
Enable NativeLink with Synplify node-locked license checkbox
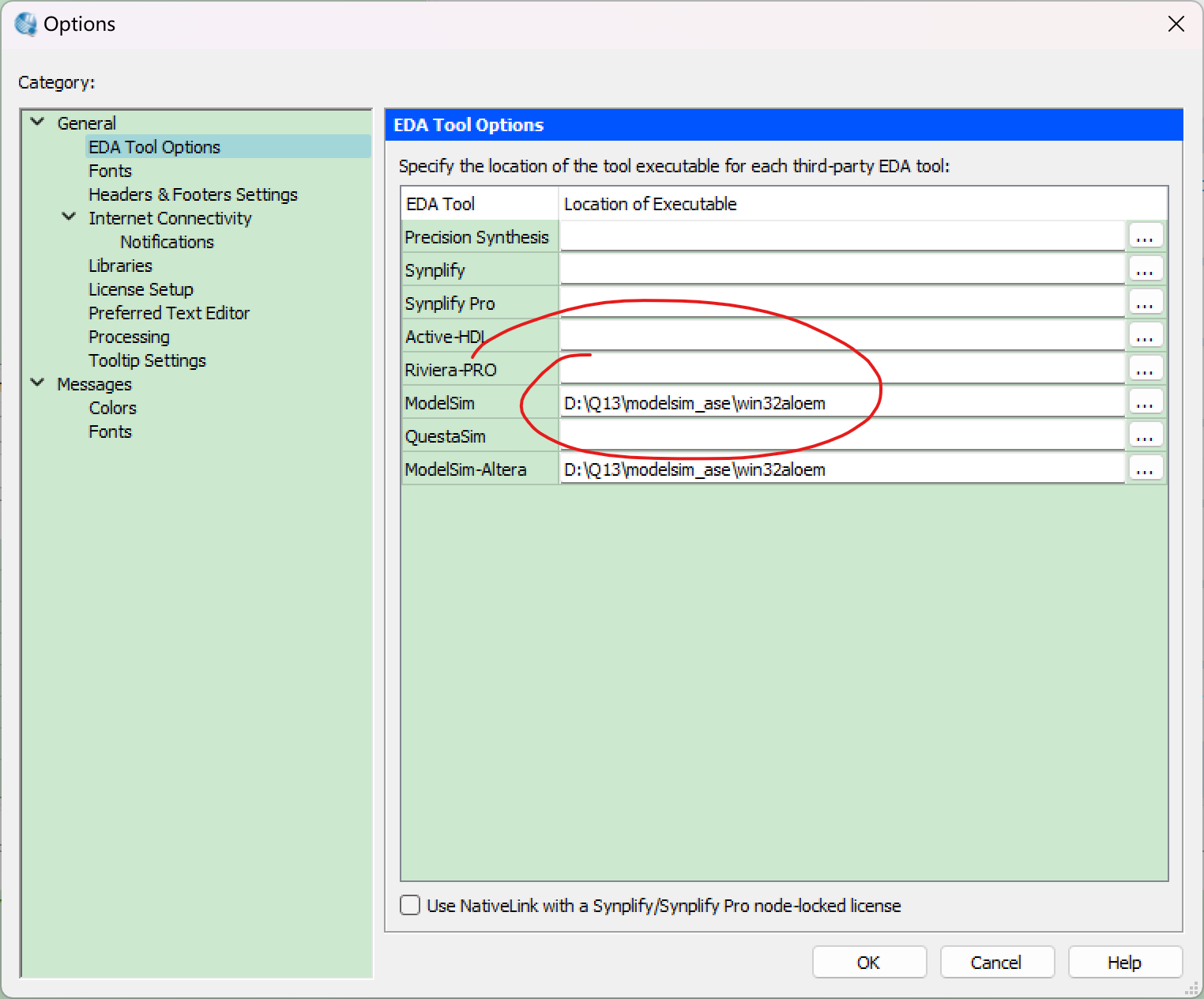click(x=410, y=905)
